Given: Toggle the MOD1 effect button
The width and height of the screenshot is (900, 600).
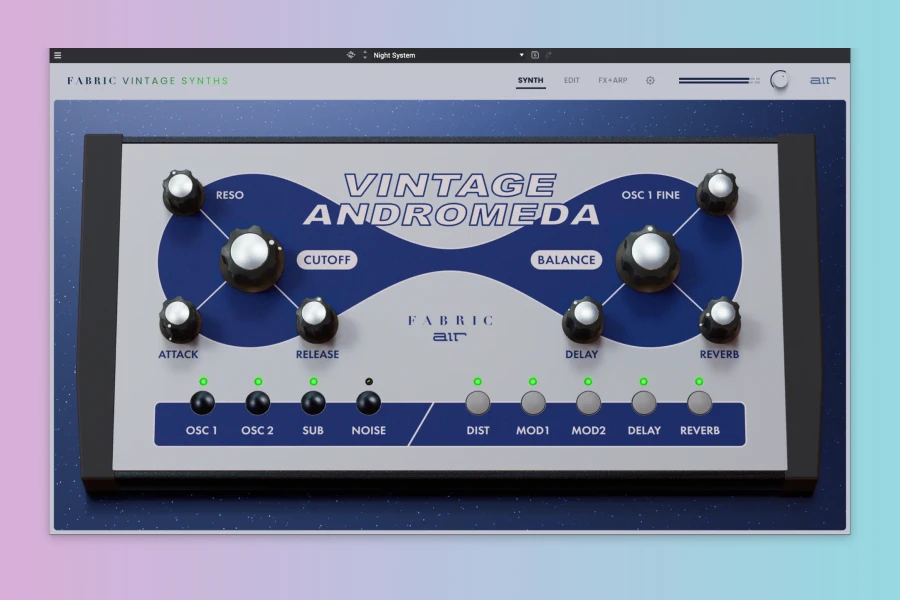Looking at the screenshot, I should [533, 402].
